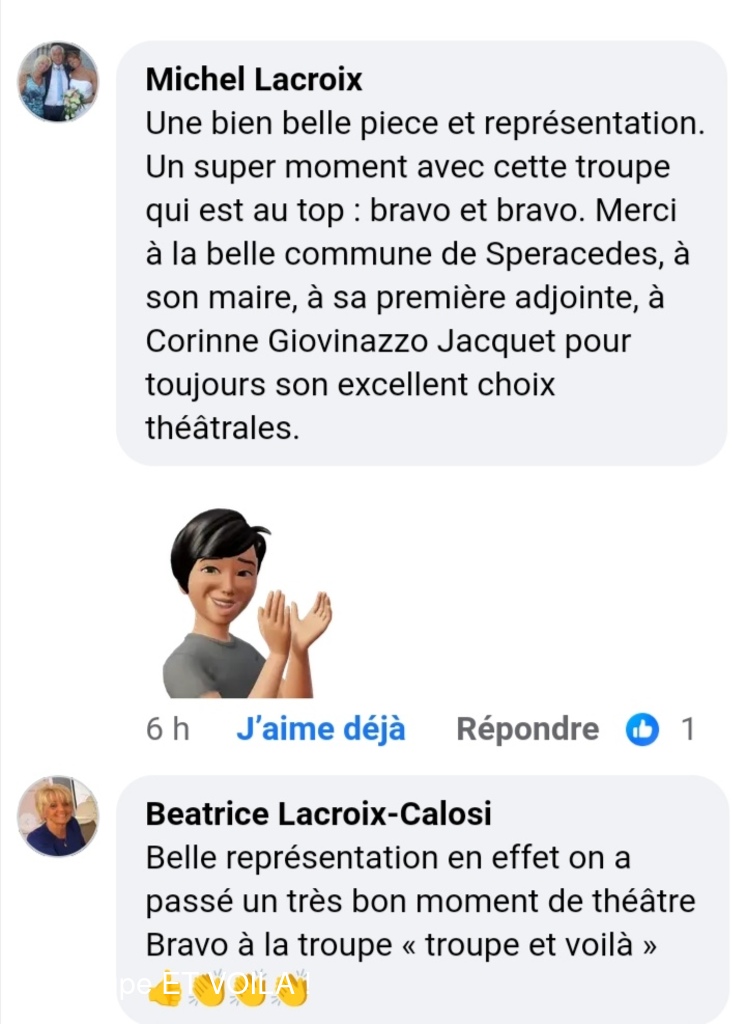This screenshot has width=746, height=1024.
Task: Toggle the "J'aime déjà" like
Action: (x=321, y=730)
